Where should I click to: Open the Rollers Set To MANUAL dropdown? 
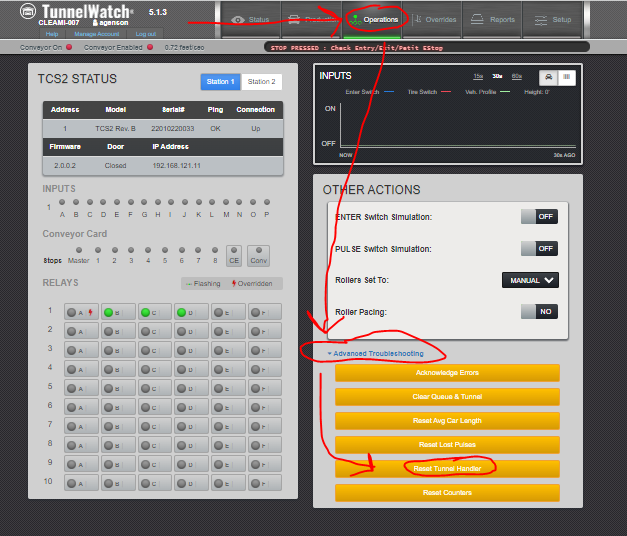529,280
